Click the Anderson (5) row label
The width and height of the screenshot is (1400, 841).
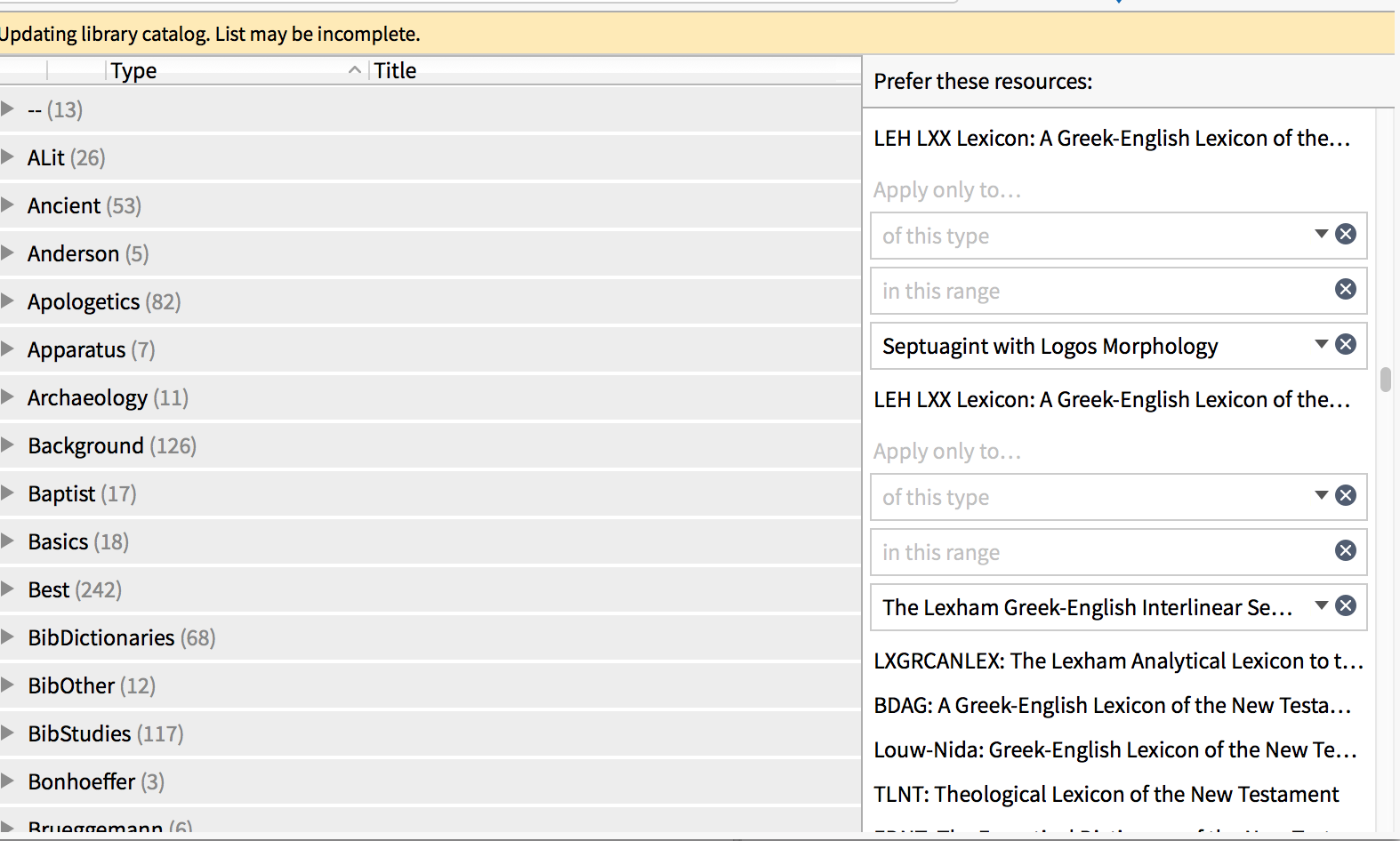(x=88, y=253)
